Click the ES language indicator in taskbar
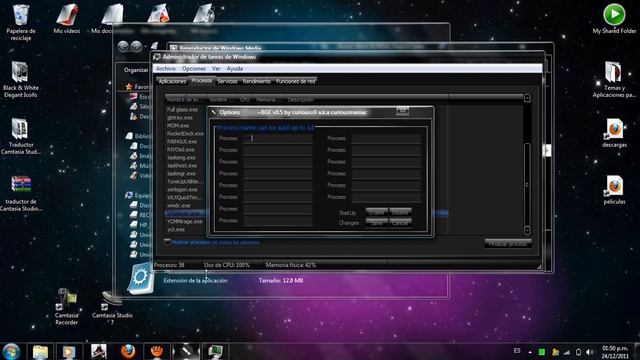This screenshot has width=640, height=360. coord(517,351)
